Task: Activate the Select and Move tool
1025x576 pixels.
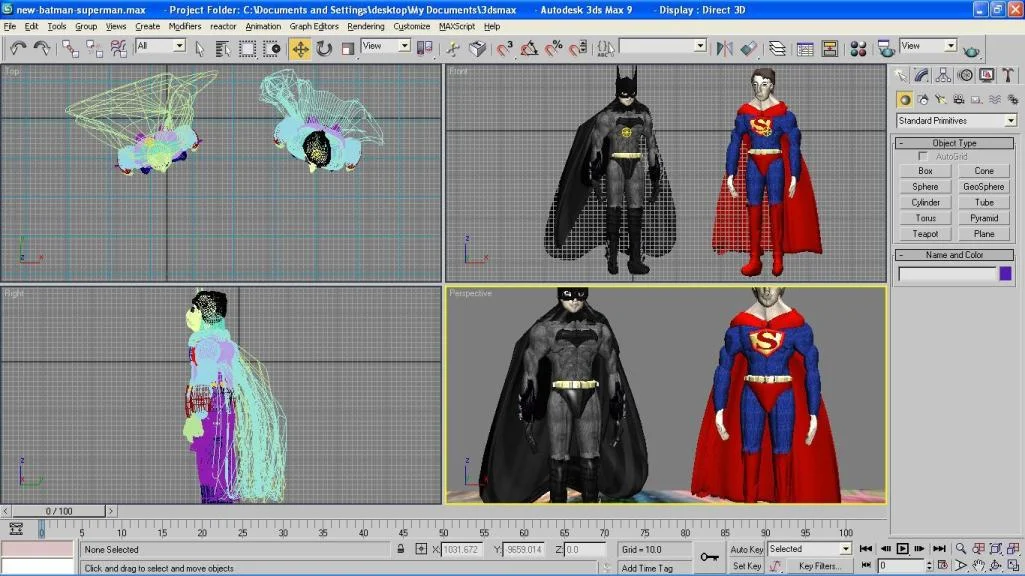Action: (300, 49)
